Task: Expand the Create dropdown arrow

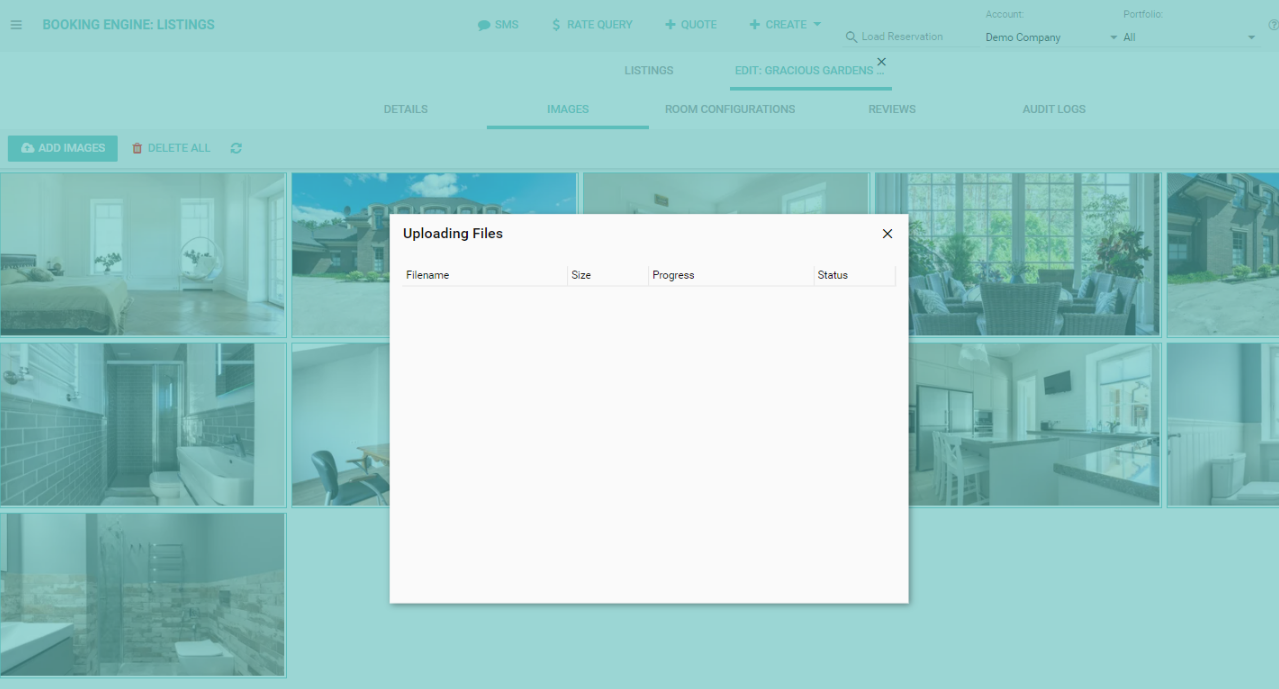Action: pos(817,24)
